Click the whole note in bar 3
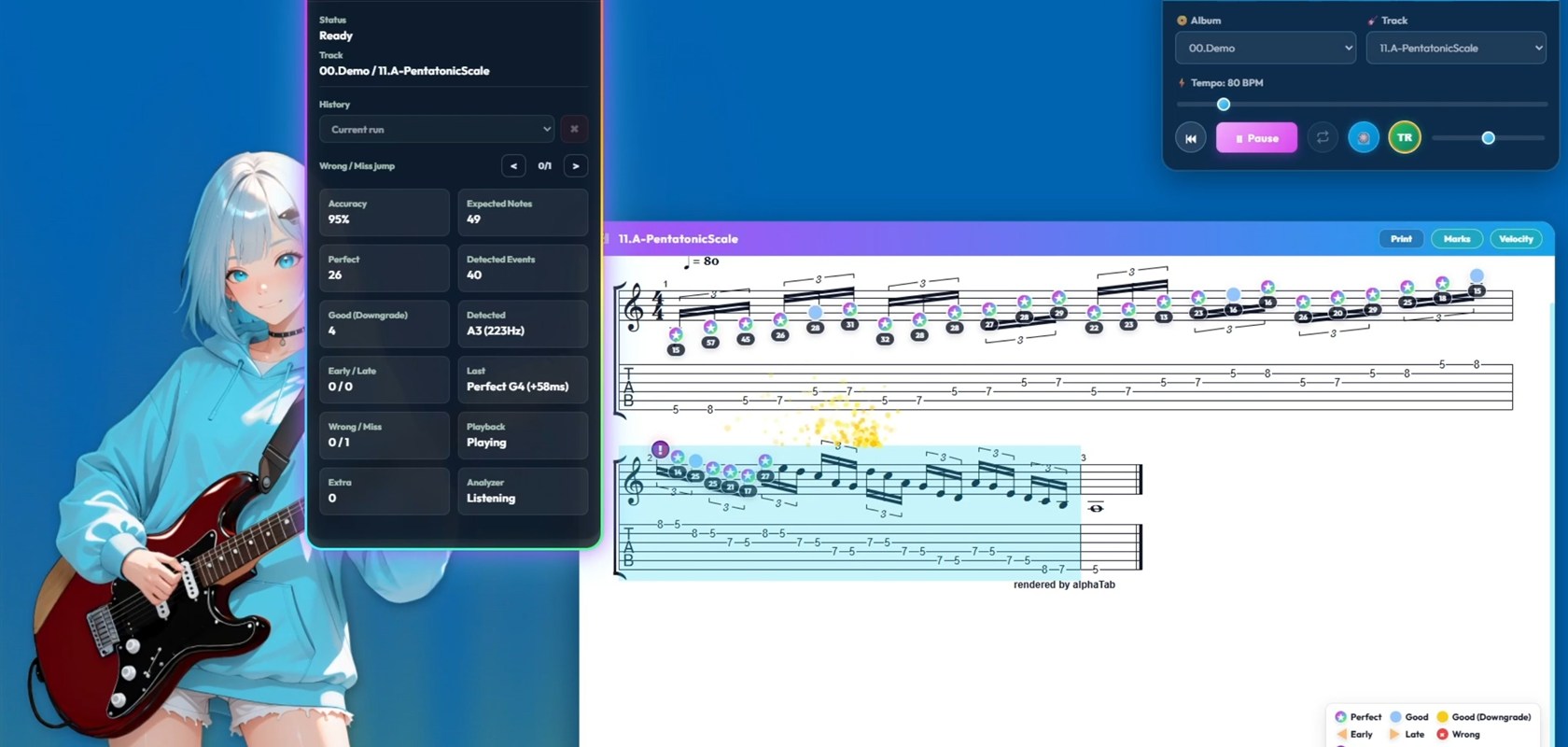The image size is (1568, 747). (1096, 508)
